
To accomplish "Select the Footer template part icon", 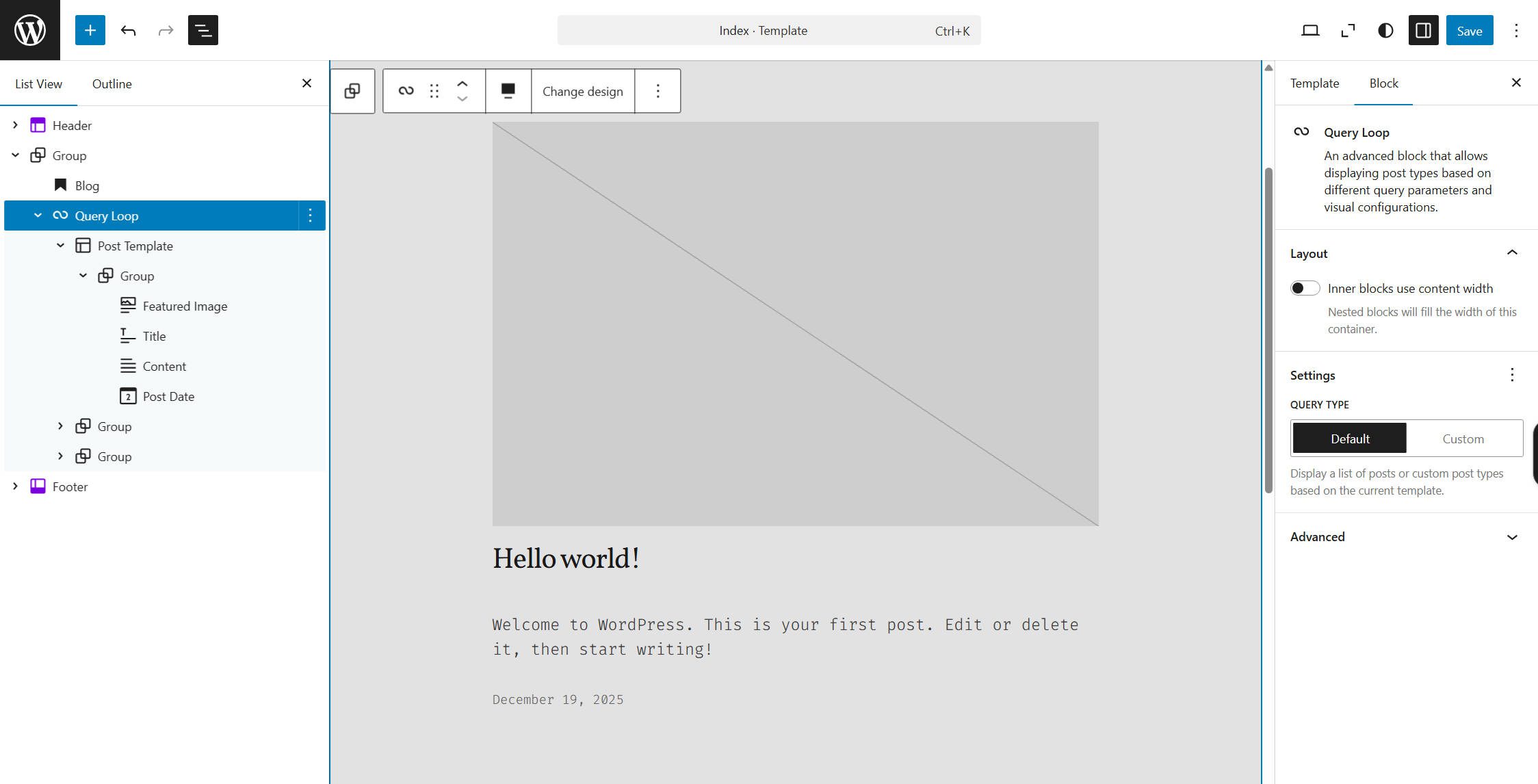I will tap(38, 486).
